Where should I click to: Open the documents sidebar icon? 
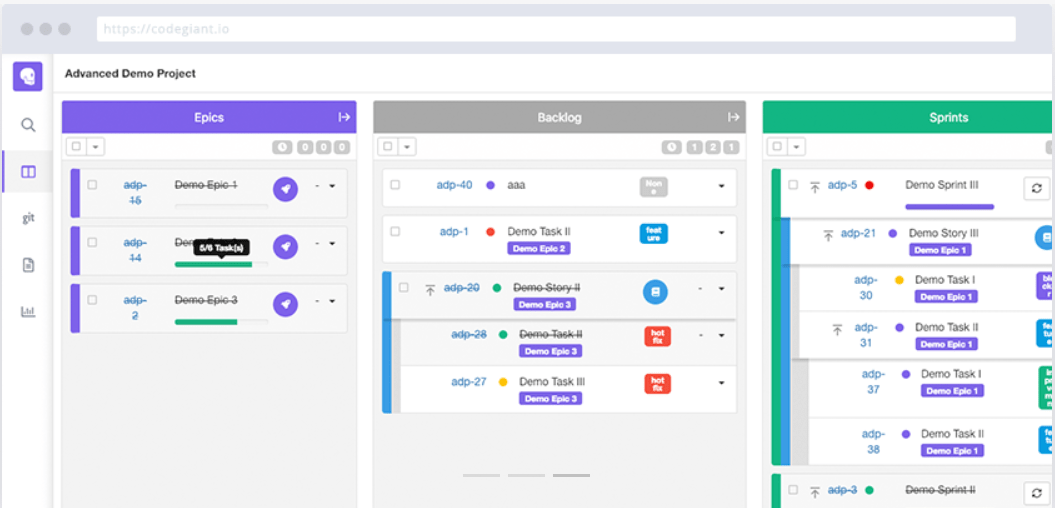[28, 265]
